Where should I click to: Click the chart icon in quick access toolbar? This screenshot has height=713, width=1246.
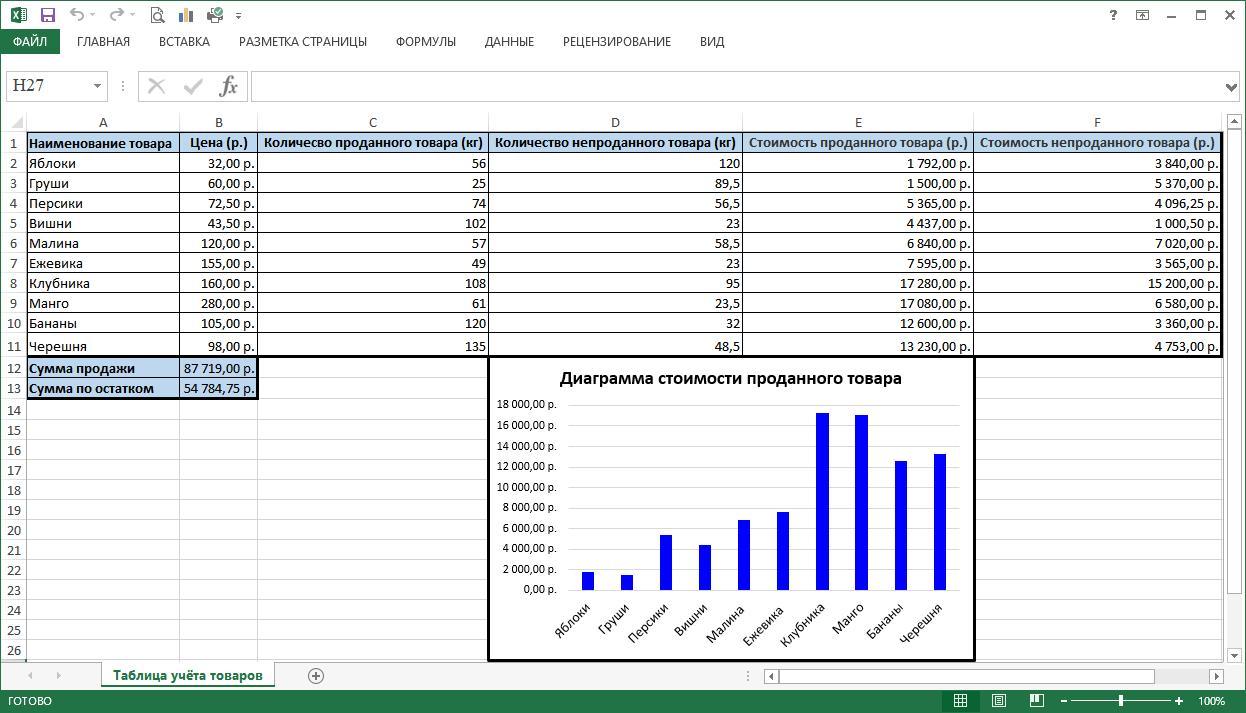coord(185,15)
